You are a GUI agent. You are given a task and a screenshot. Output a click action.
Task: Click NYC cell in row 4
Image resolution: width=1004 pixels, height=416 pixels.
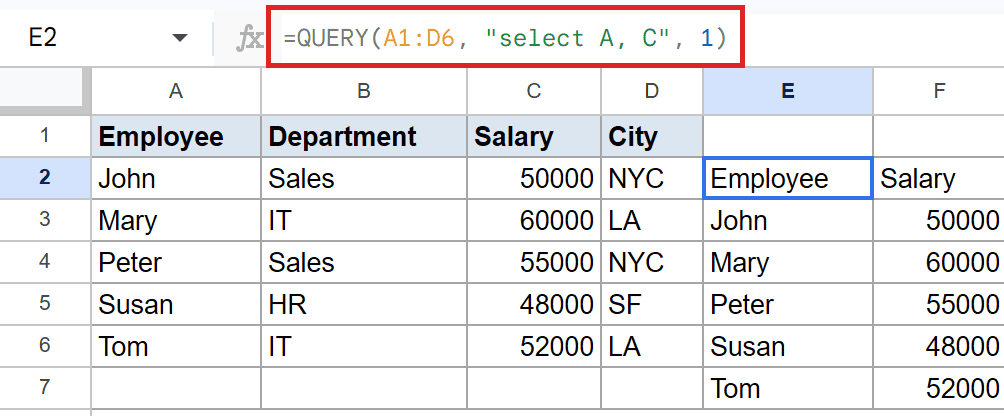652,261
